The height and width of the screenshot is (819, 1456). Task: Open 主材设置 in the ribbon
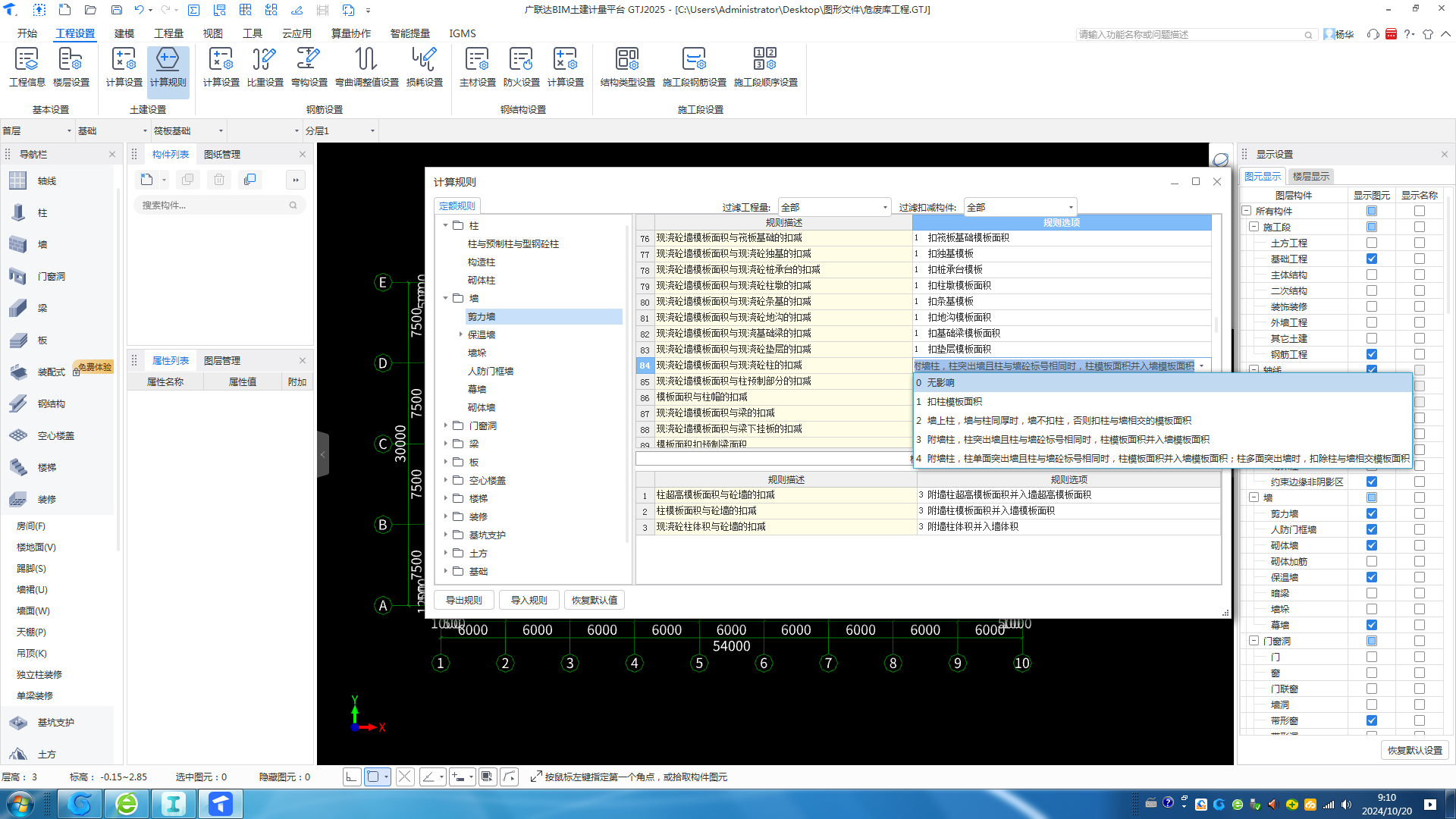(477, 67)
